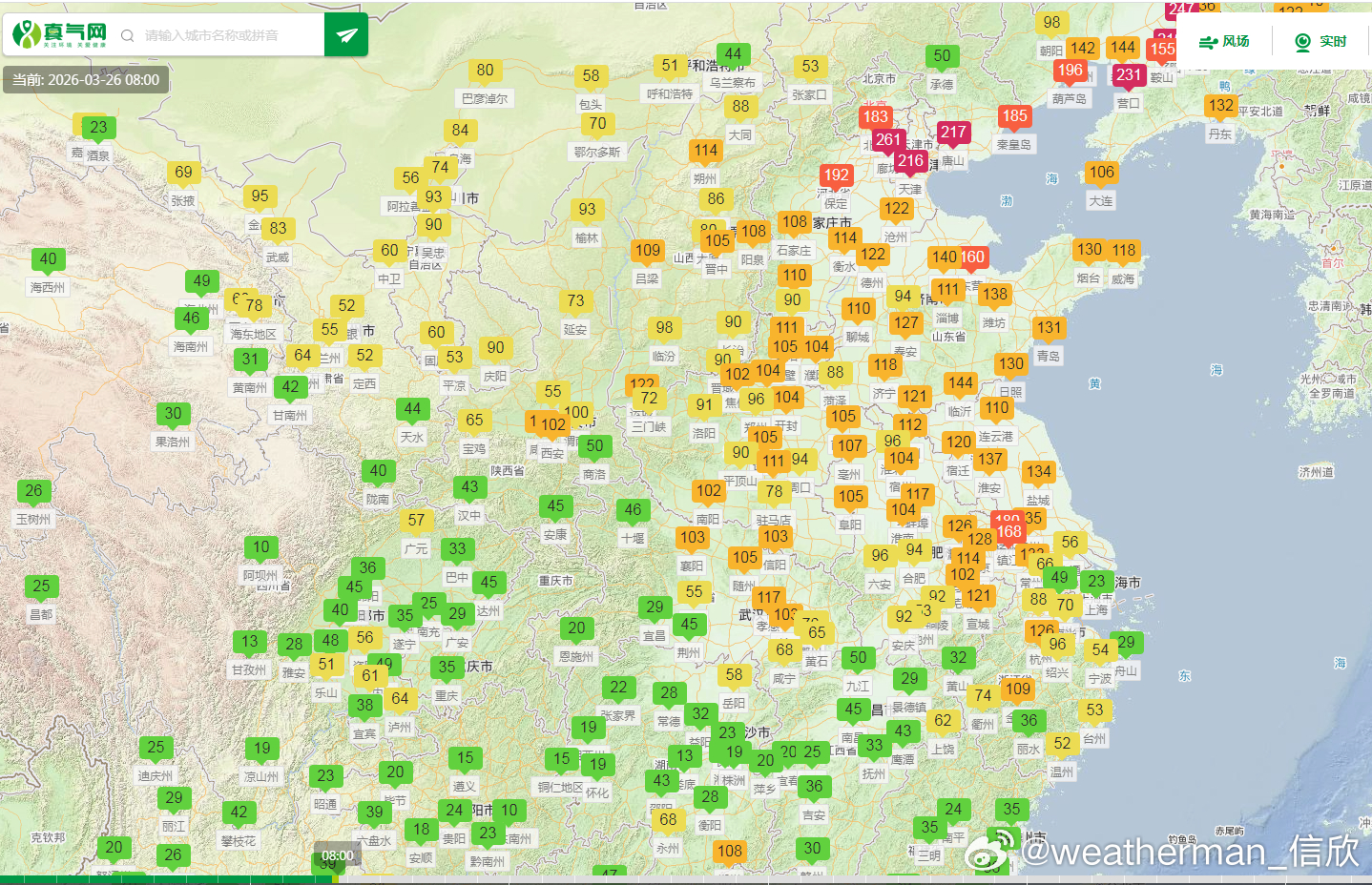
Task: Select the 烟台 marker showing 130
Action: pyautogui.click(x=1089, y=251)
